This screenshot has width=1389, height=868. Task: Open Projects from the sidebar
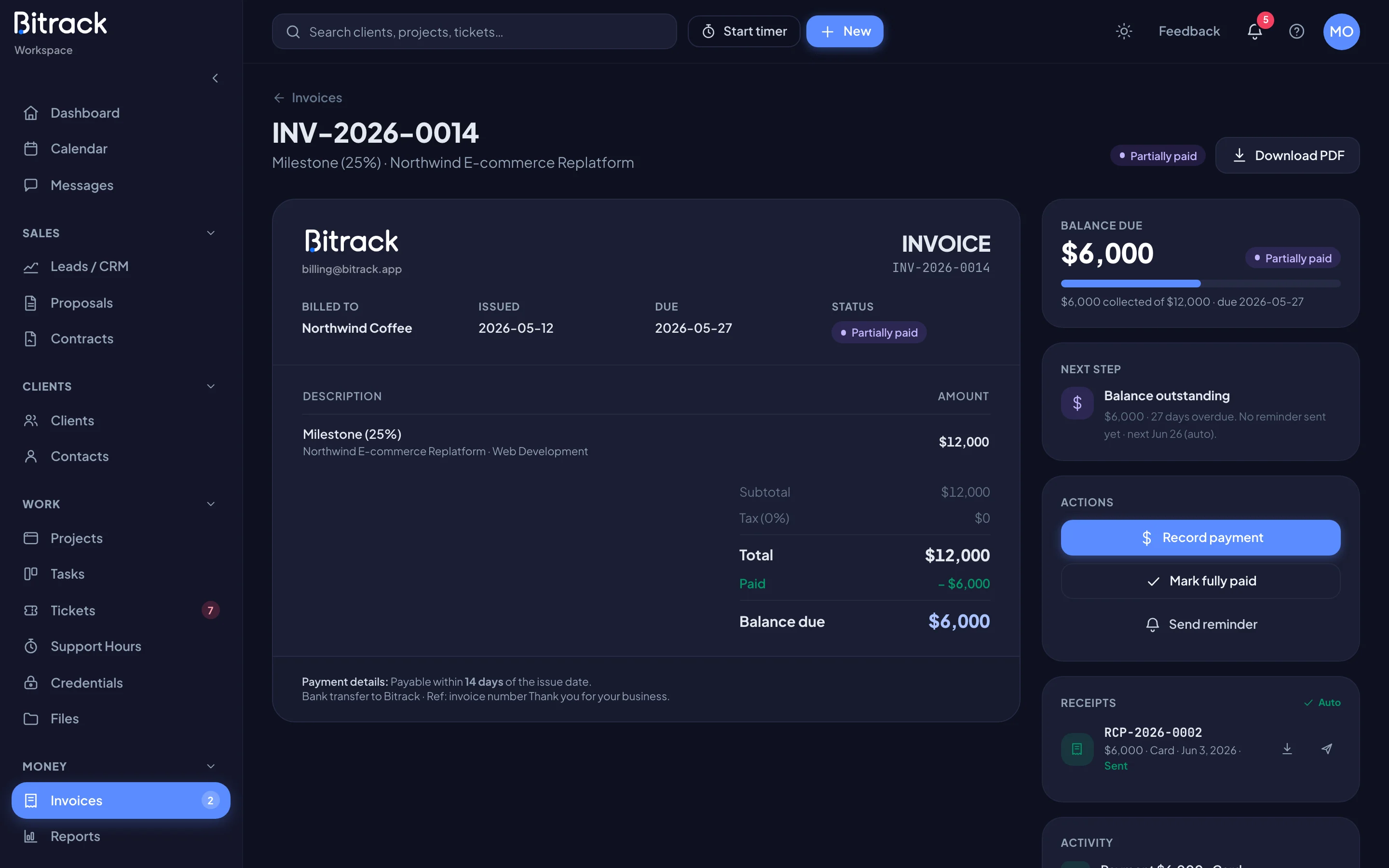[121, 538]
